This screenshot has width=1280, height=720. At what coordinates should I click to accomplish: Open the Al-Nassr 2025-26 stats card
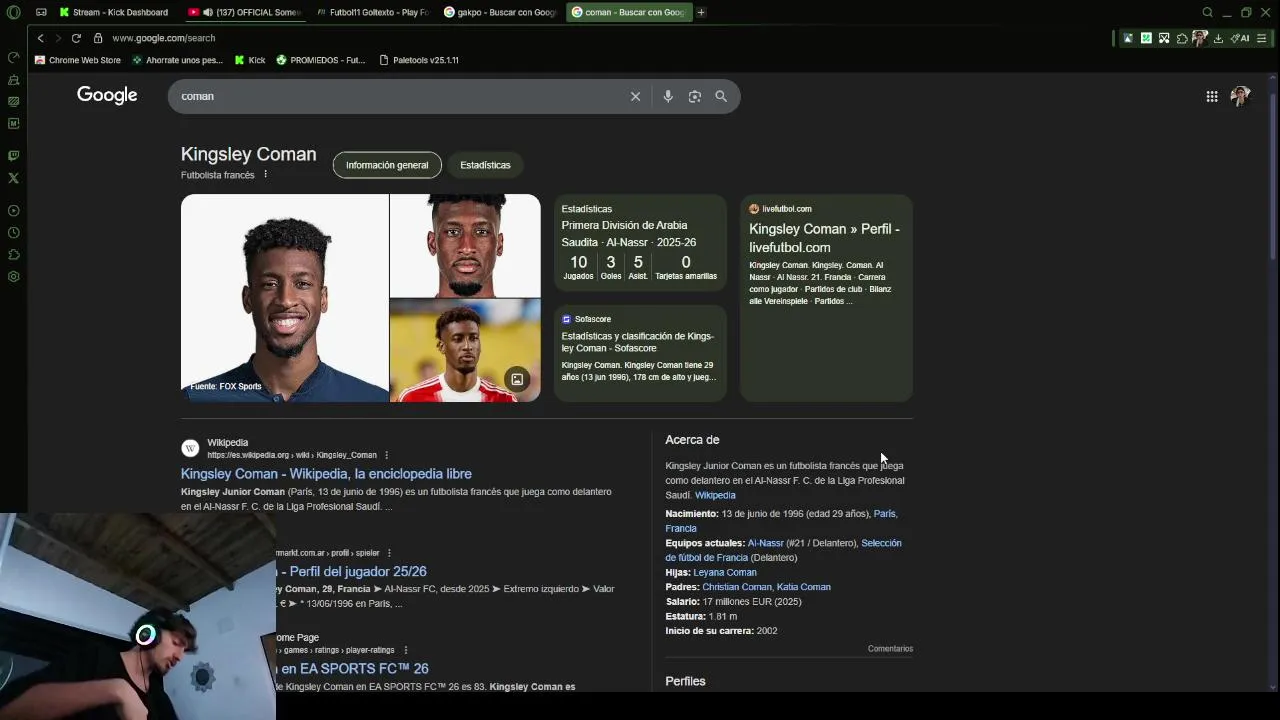(640, 243)
